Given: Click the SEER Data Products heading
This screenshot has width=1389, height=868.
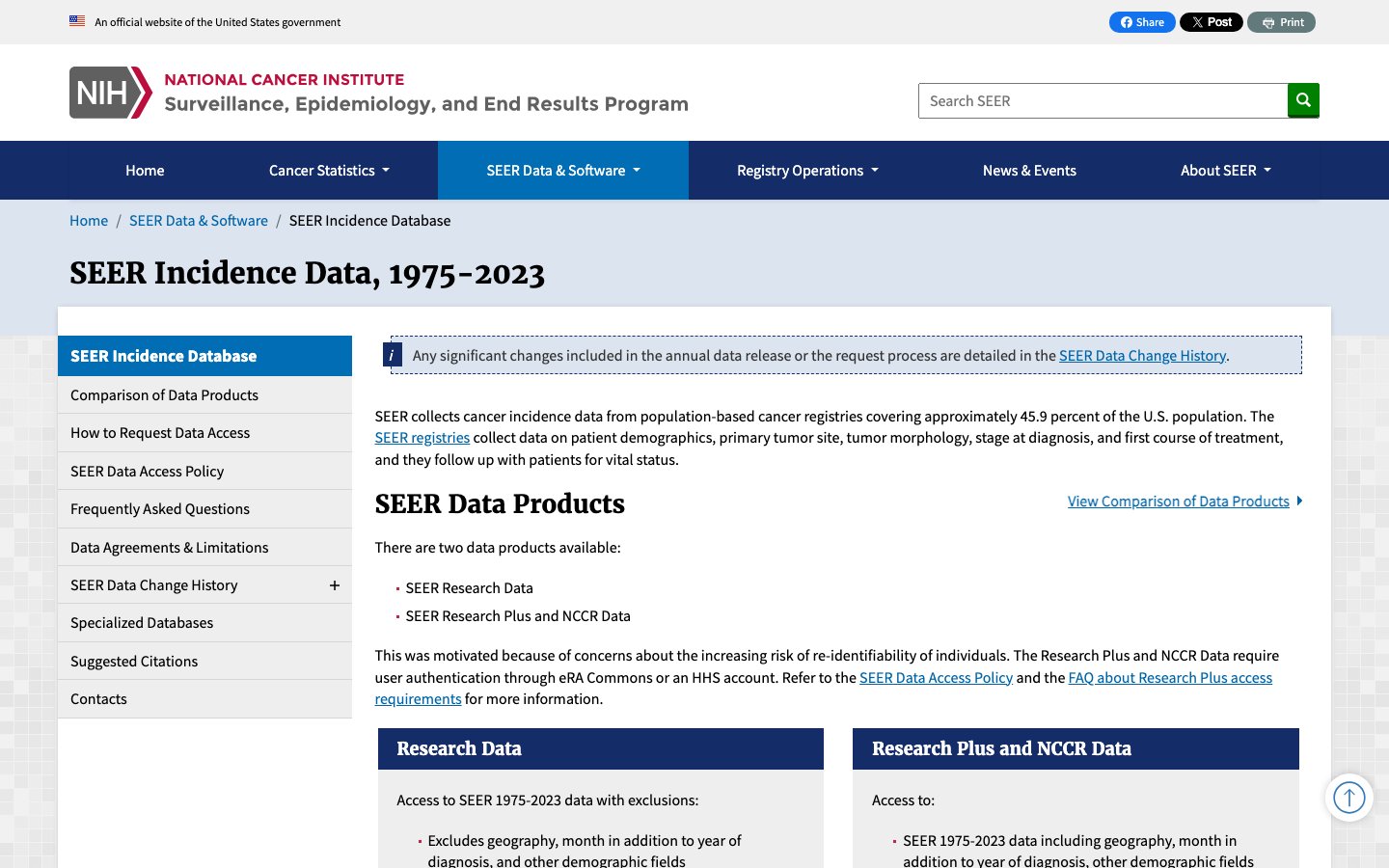Looking at the screenshot, I should pyautogui.click(x=500, y=504).
